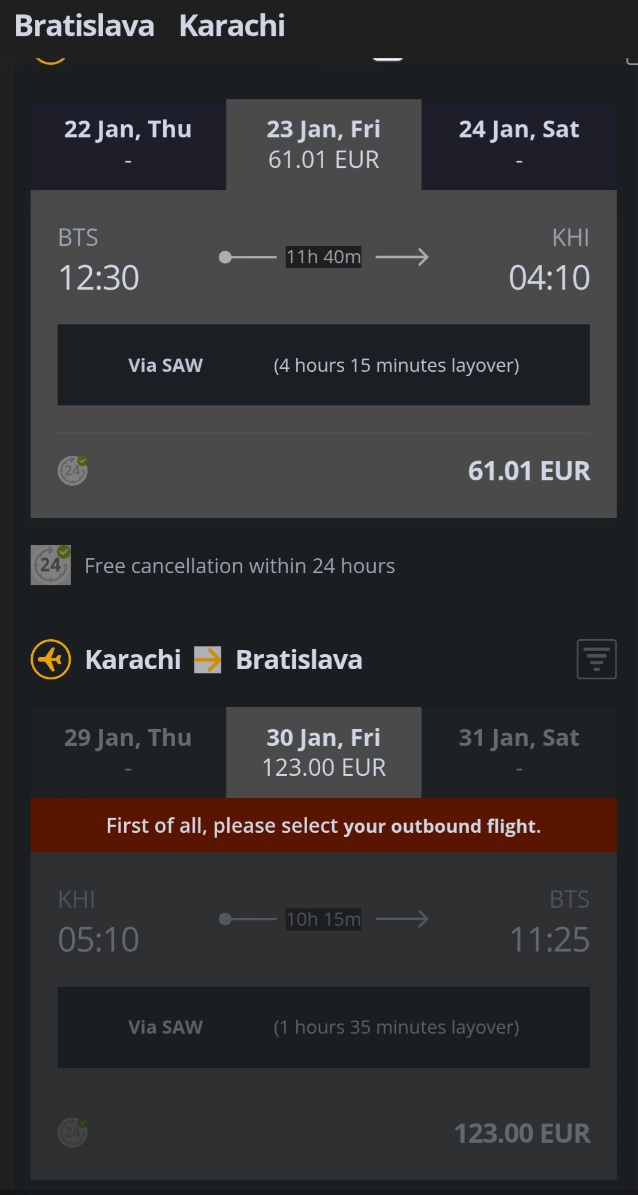Click the yellow airplane icon near Karachi
The width and height of the screenshot is (638, 1195).
coord(50,659)
